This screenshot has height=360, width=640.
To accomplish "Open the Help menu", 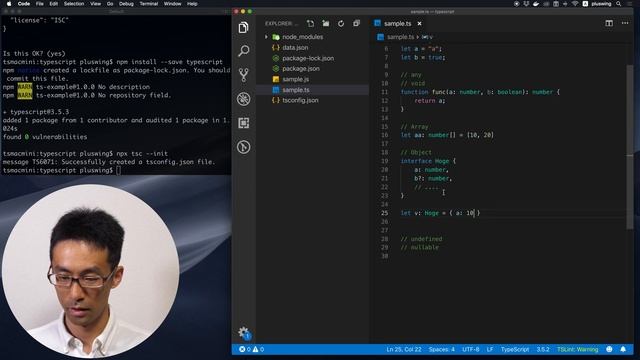I will click(192, 4).
